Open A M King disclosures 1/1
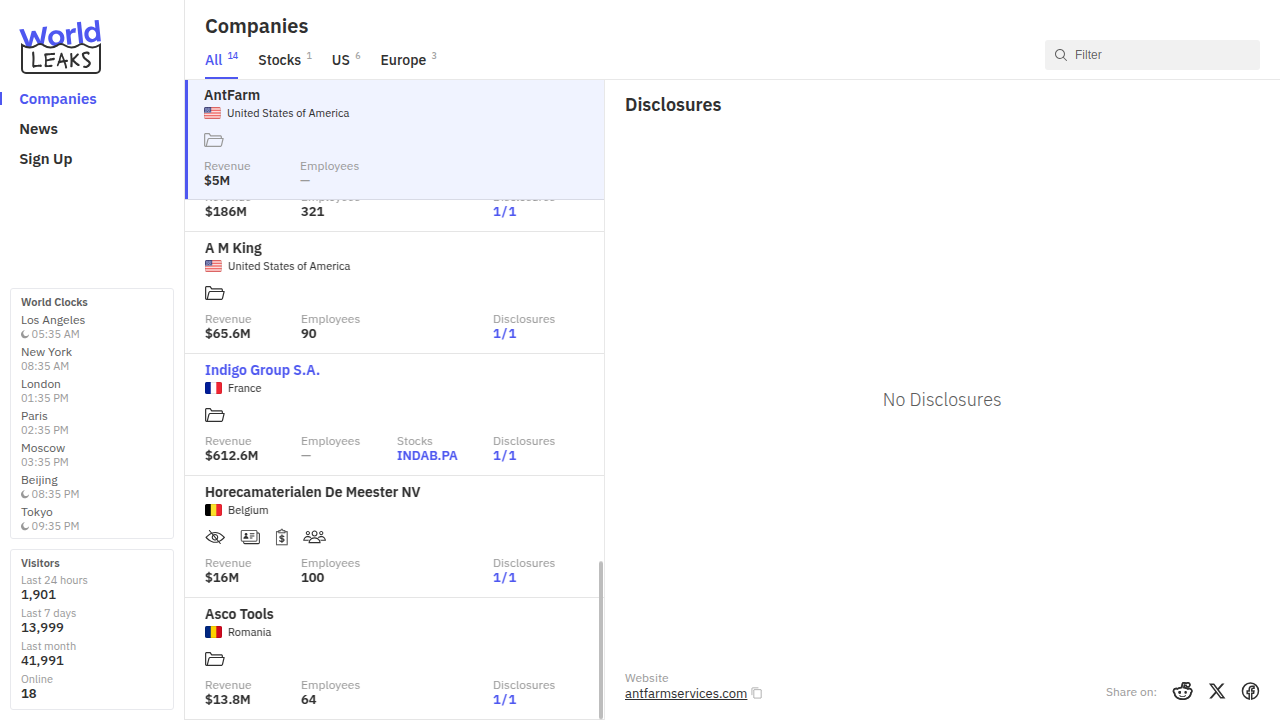 [x=505, y=334]
